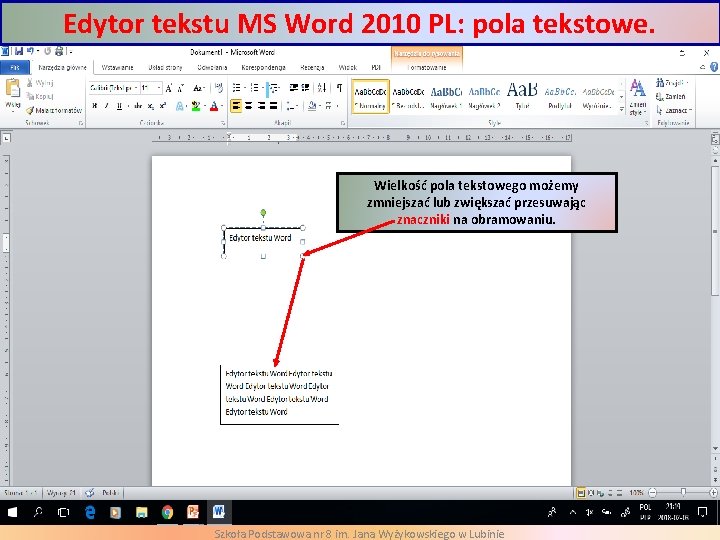Click the Undo arrow in quick access toolbar
720x540 pixels.
pyautogui.click(x=30, y=51)
